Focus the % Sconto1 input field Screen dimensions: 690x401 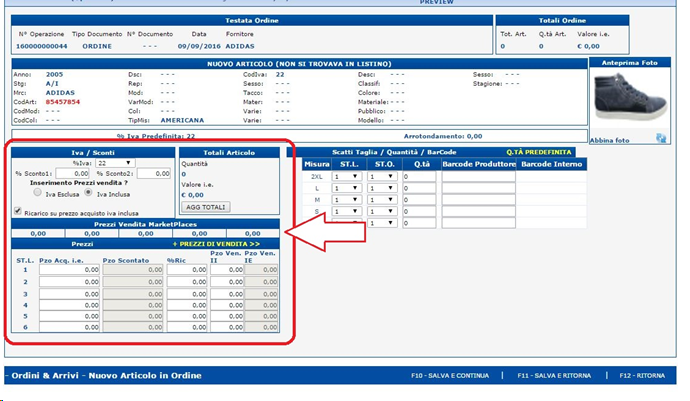click(x=73, y=173)
